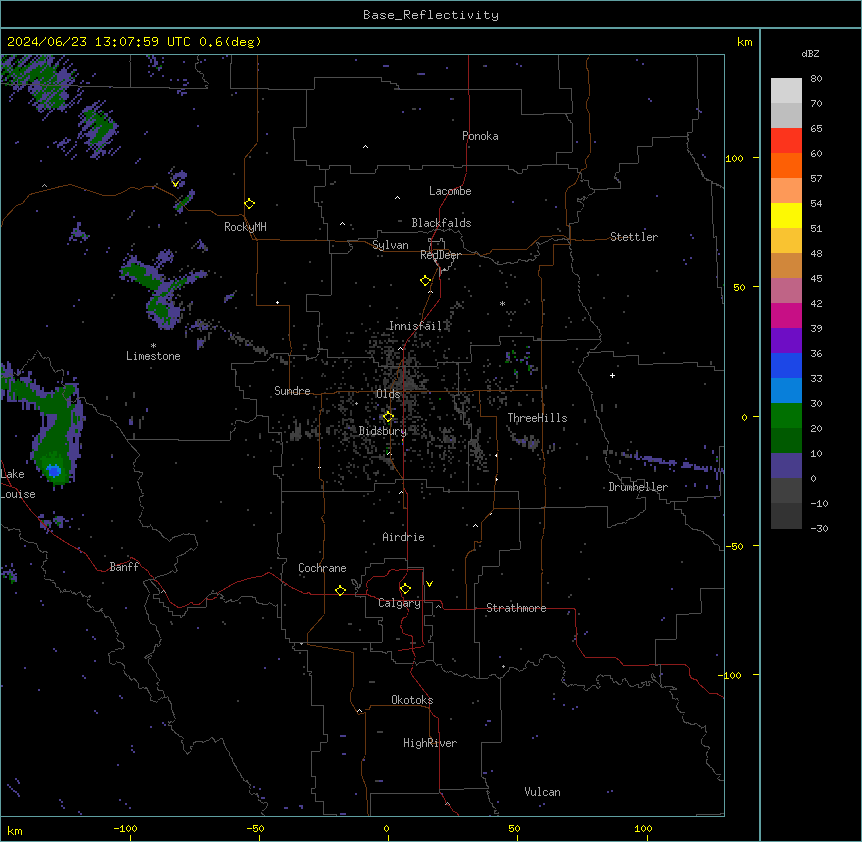Select the green 30 dBZ color swatch
Screen dimensions: 862x842
(786, 416)
